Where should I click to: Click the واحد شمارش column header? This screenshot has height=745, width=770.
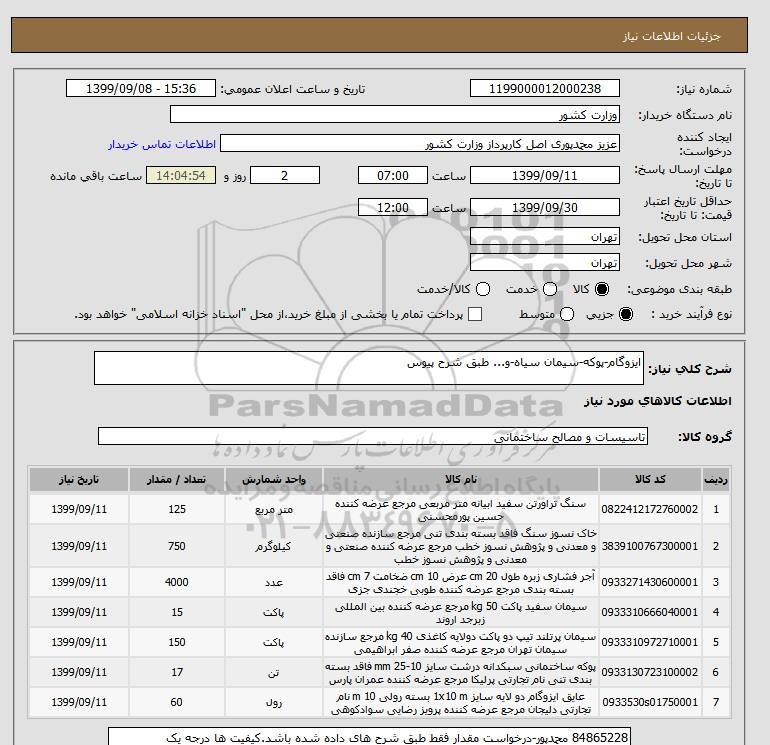coord(274,479)
